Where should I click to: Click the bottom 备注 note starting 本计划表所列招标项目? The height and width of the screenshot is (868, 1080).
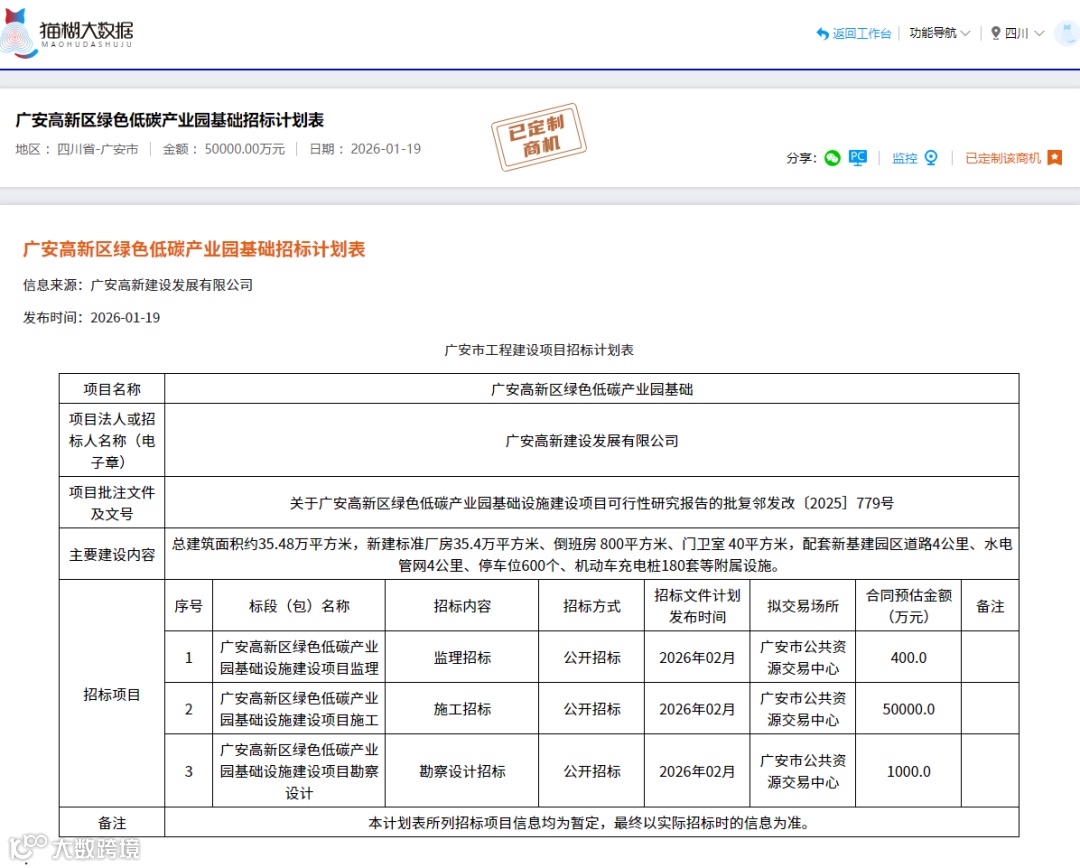[592, 823]
